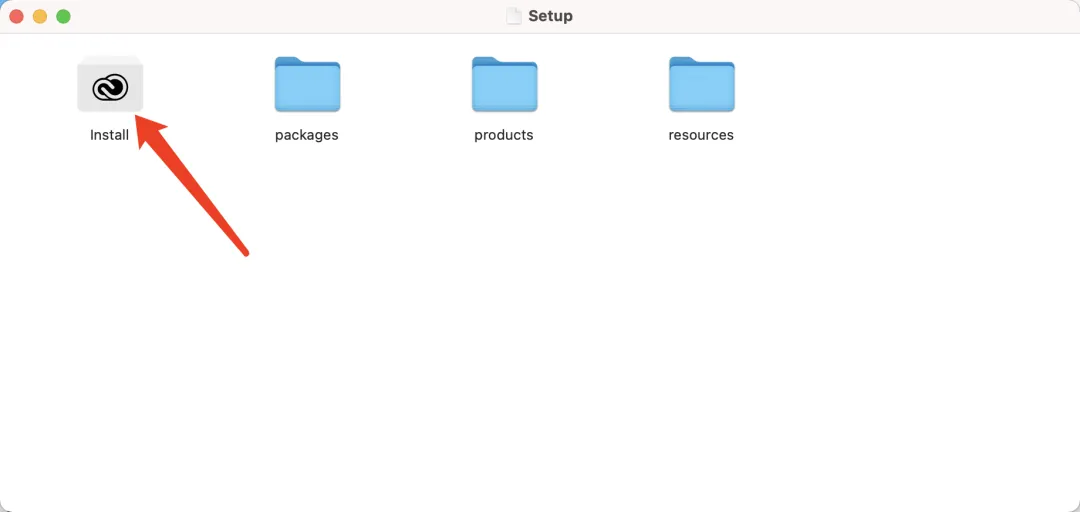Viewport: 1080px width, 512px height.
Task: Click the Setup window title text
Action: (x=550, y=16)
